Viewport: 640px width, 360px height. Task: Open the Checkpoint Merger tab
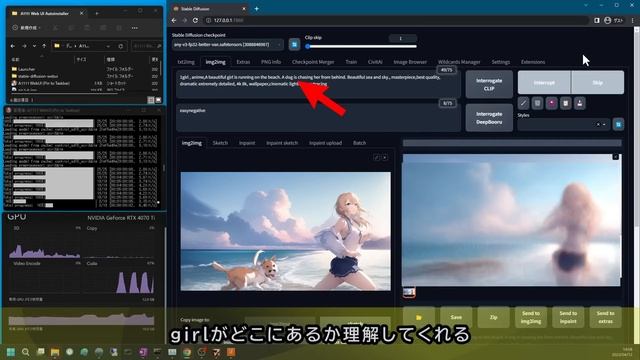click(x=313, y=62)
